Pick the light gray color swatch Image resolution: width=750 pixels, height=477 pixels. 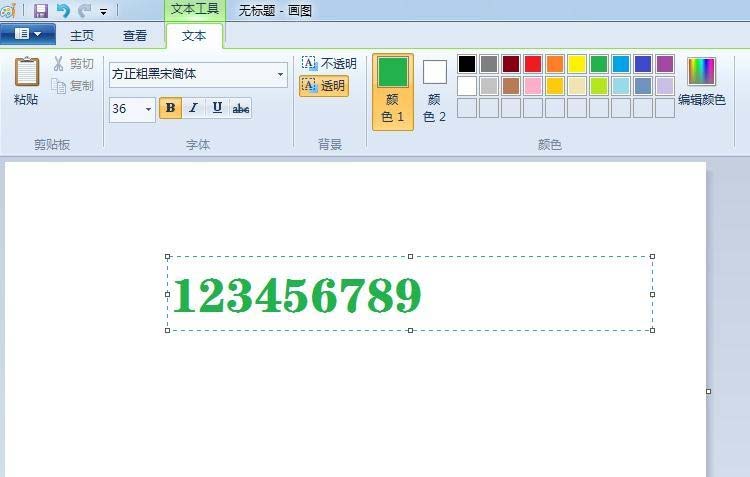click(489, 86)
